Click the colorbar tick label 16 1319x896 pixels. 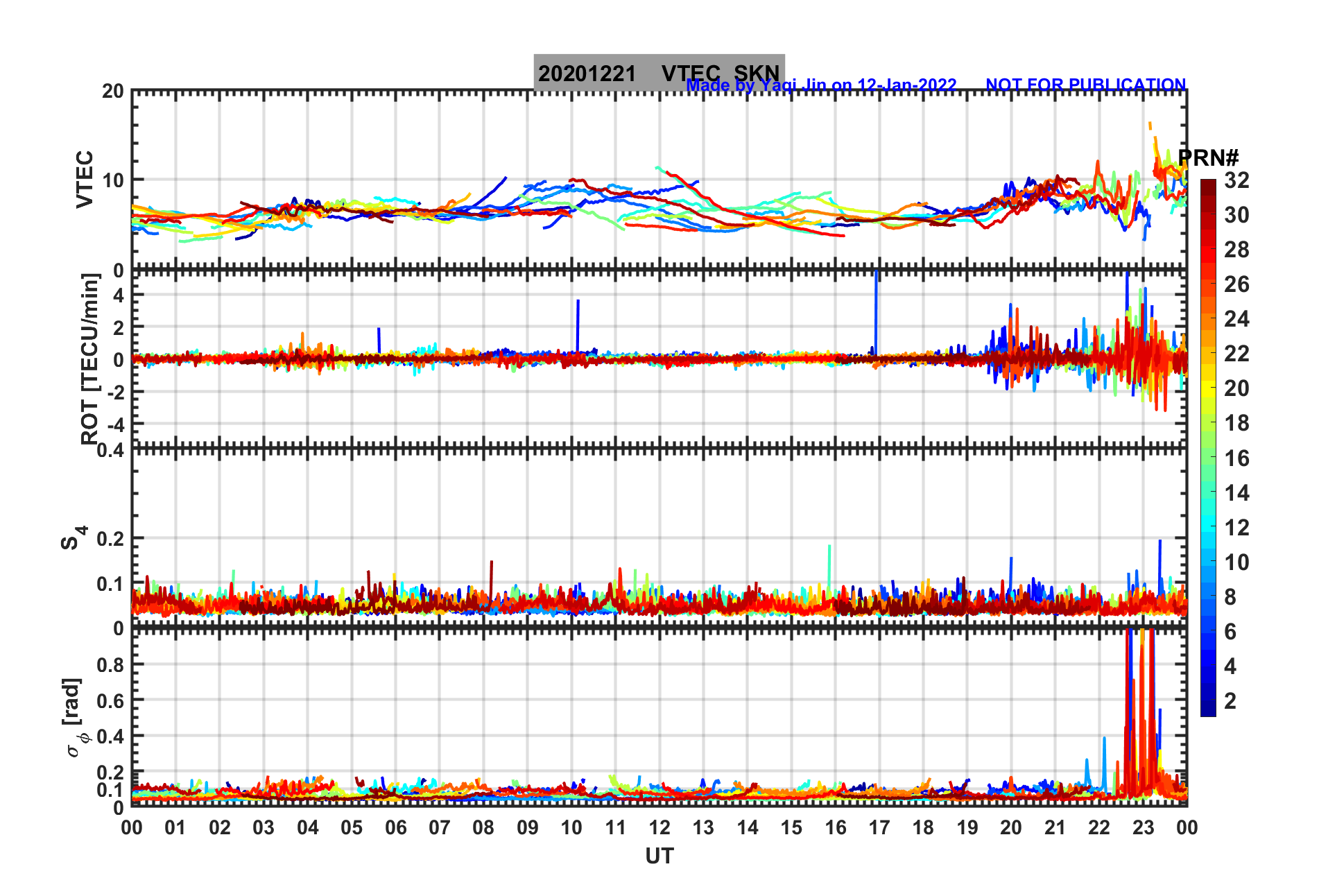point(1236,458)
